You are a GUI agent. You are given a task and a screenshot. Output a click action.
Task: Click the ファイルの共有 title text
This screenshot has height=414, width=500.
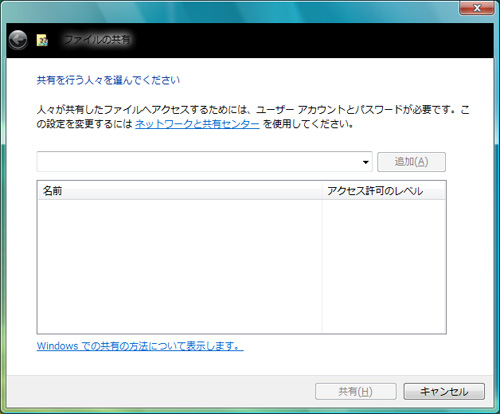pos(97,40)
